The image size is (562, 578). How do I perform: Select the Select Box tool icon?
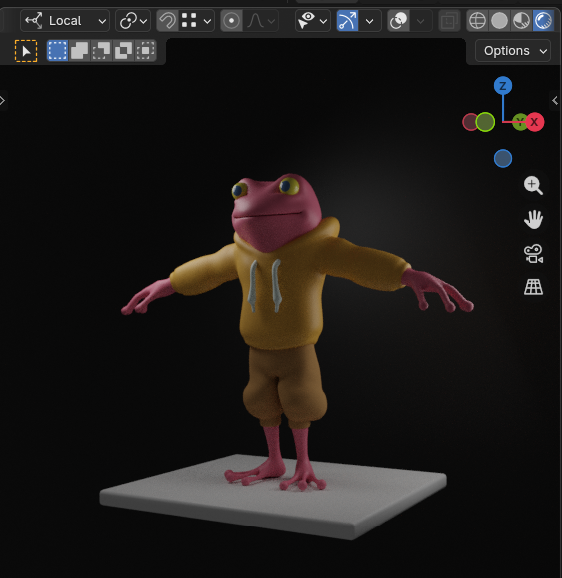pos(26,51)
